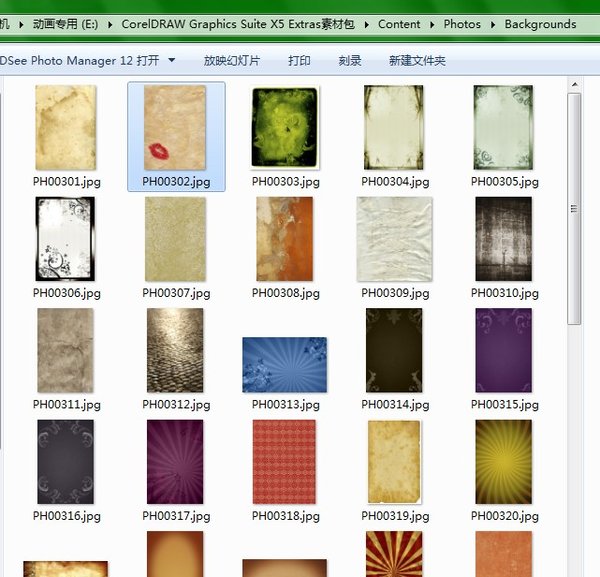Click the PH00305.jpg file name
Image resolution: width=600 pixels, height=577 pixels.
tap(504, 181)
